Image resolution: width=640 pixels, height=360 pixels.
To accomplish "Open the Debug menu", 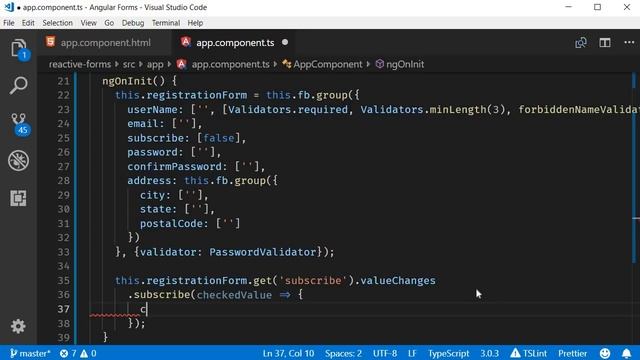I will (x=133, y=23).
